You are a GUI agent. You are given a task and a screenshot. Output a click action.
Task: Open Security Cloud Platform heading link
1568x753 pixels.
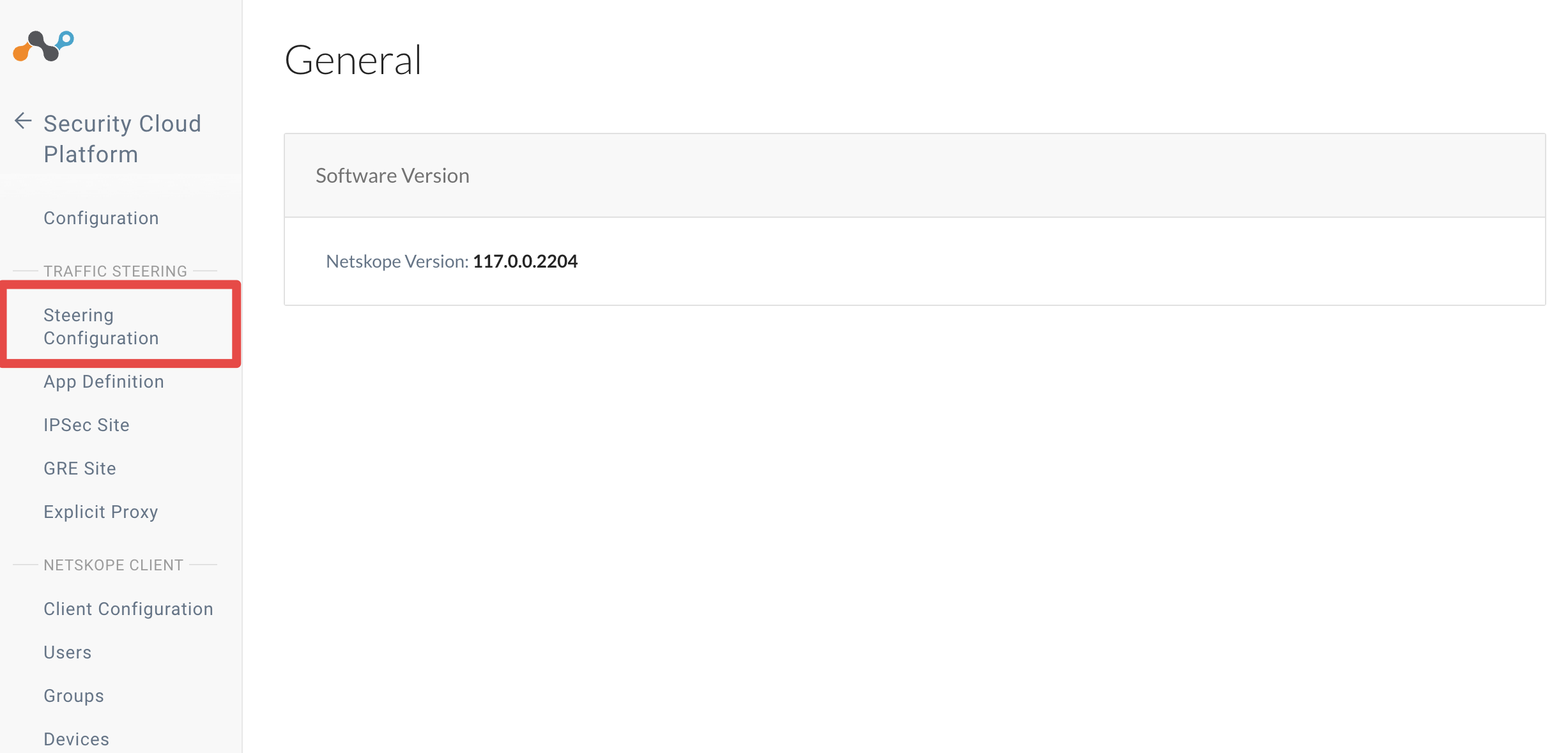point(122,139)
